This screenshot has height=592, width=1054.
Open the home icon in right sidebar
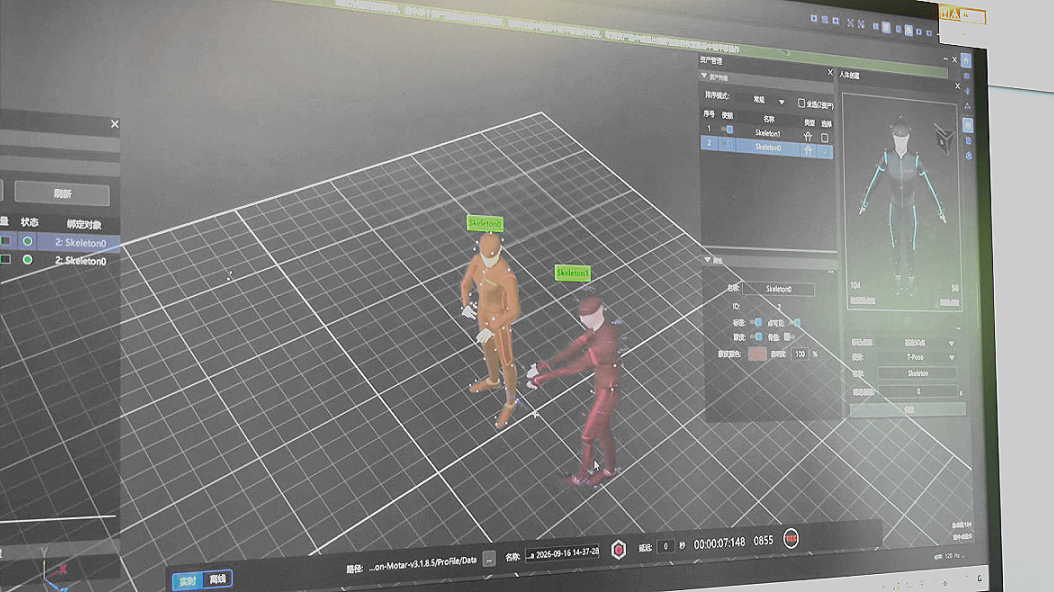(966, 60)
